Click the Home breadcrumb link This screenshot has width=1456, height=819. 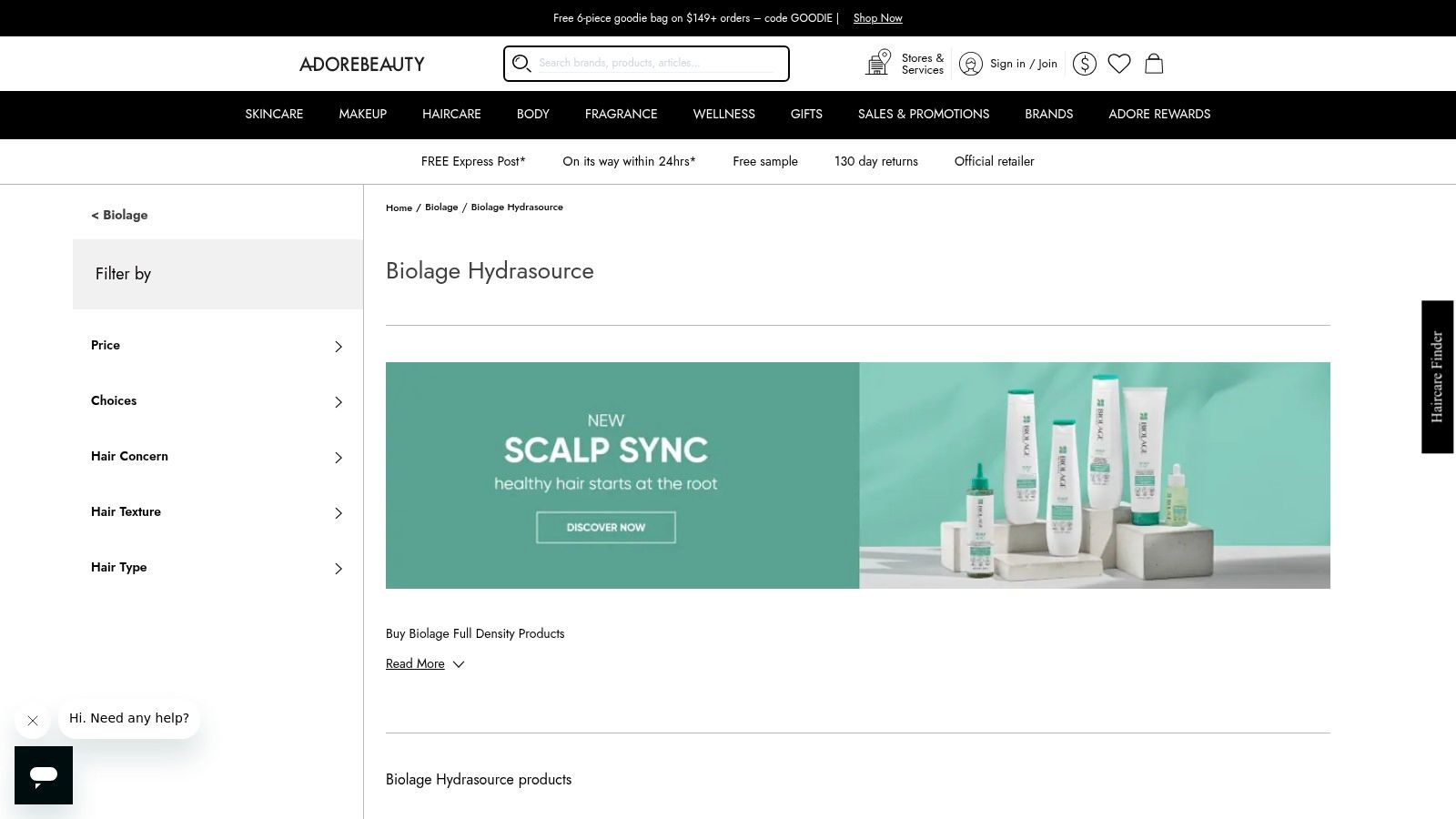(x=399, y=207)
